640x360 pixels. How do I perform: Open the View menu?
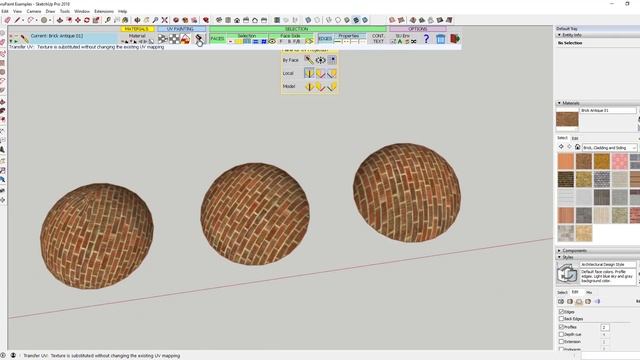[x=18, y=11]
